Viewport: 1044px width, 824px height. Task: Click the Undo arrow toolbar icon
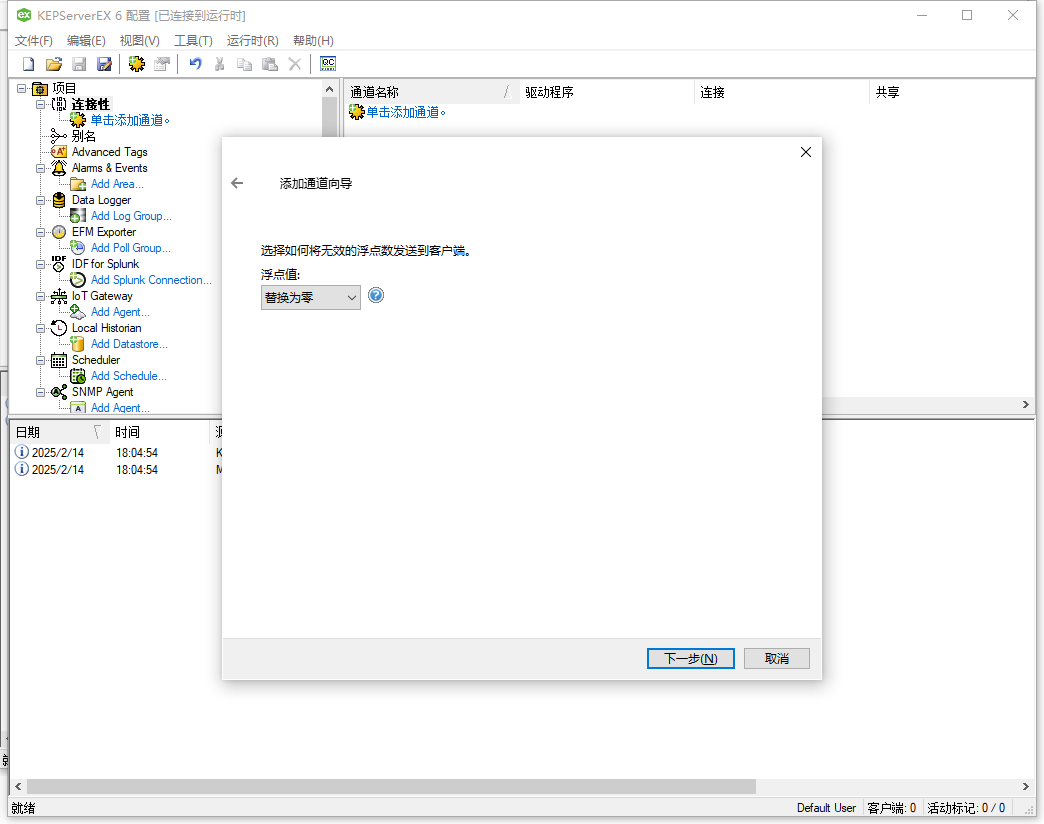point(195,64)
